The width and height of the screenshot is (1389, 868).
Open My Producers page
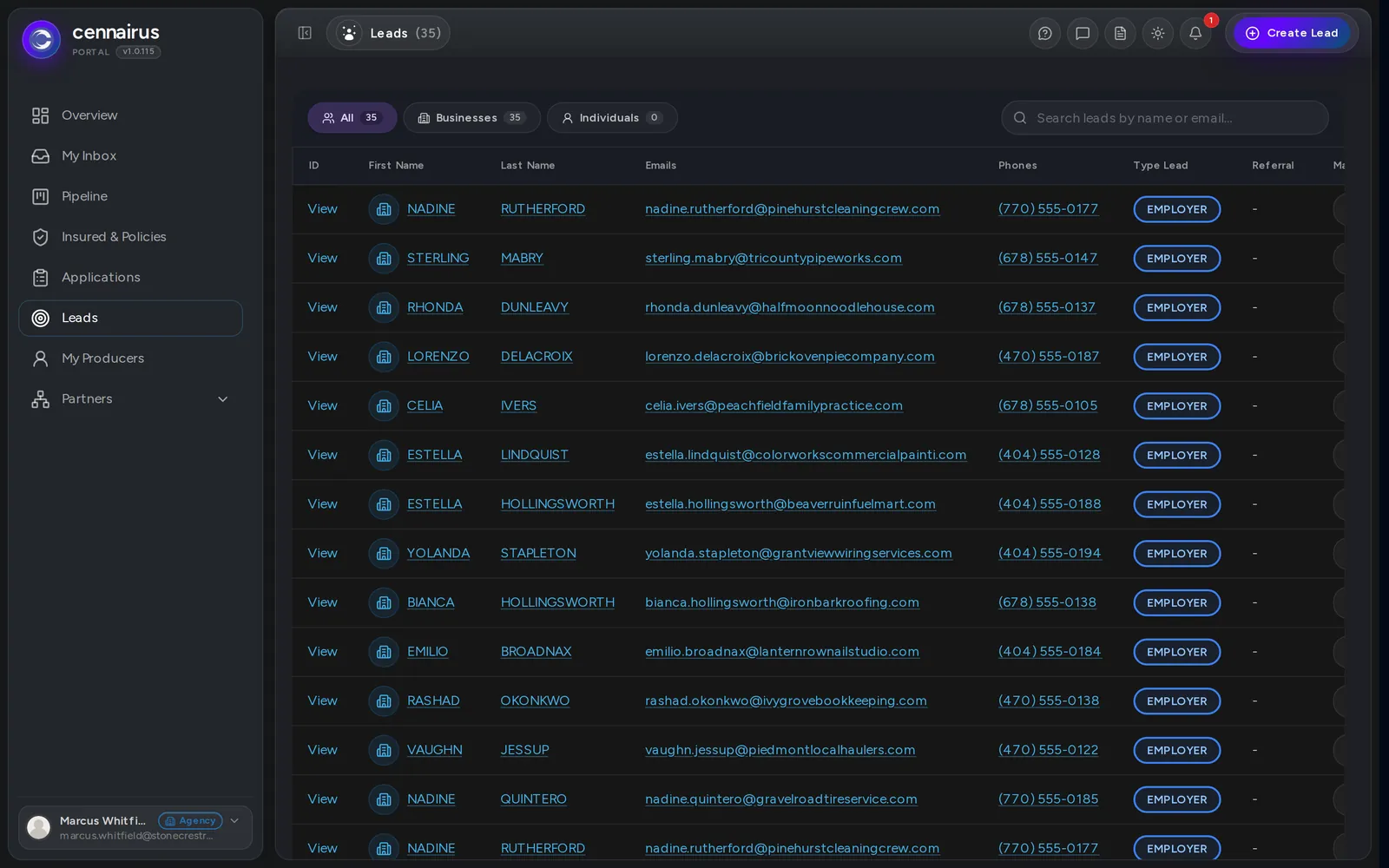(x=130, y=358)
